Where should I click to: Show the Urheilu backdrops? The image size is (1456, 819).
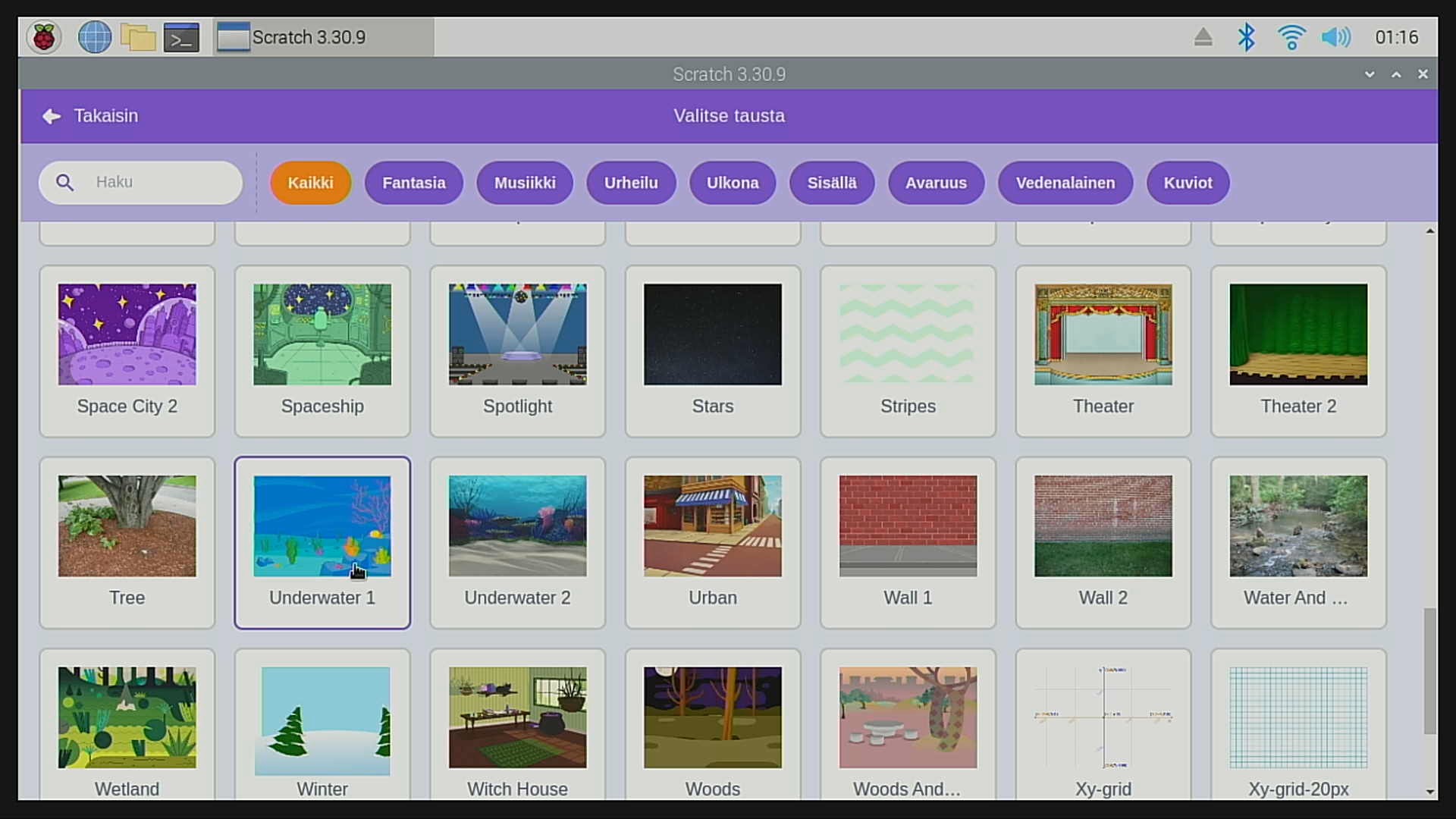(x=631, y=183)
